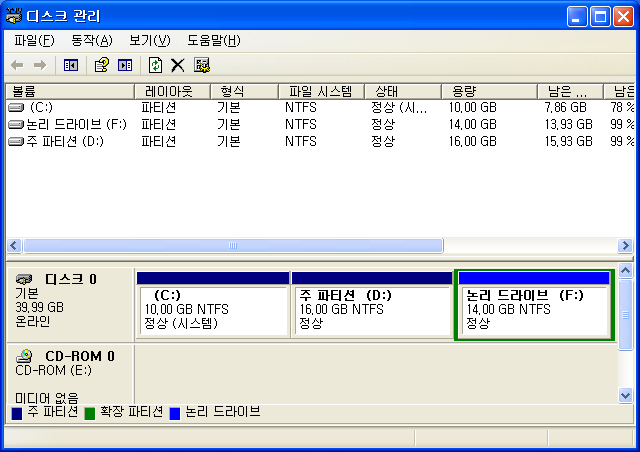Open the 보기(V) menu

(149, 40)
